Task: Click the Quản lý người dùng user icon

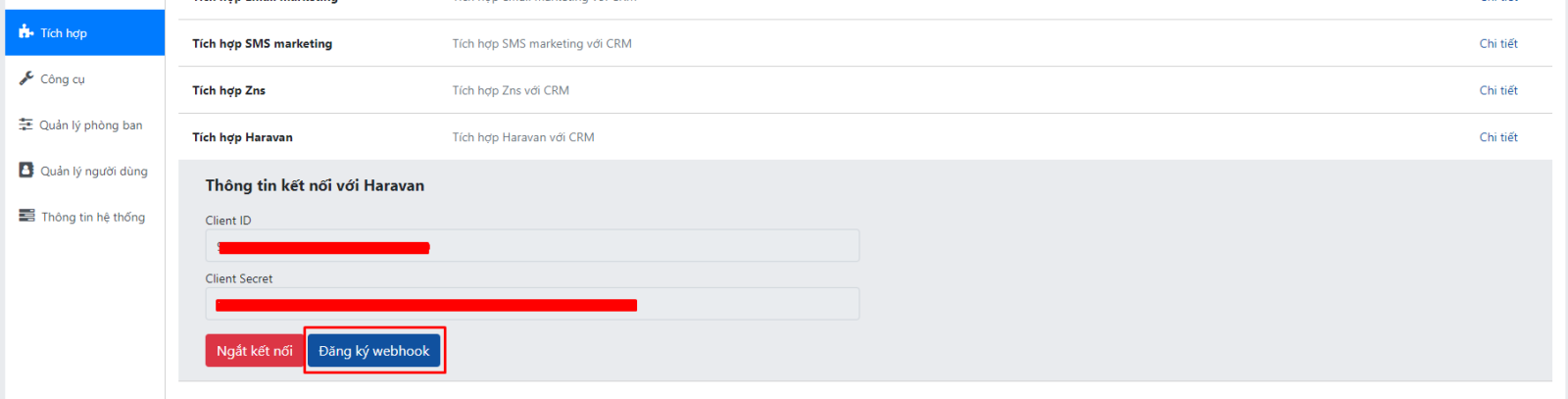Action: tap(26, 171)
